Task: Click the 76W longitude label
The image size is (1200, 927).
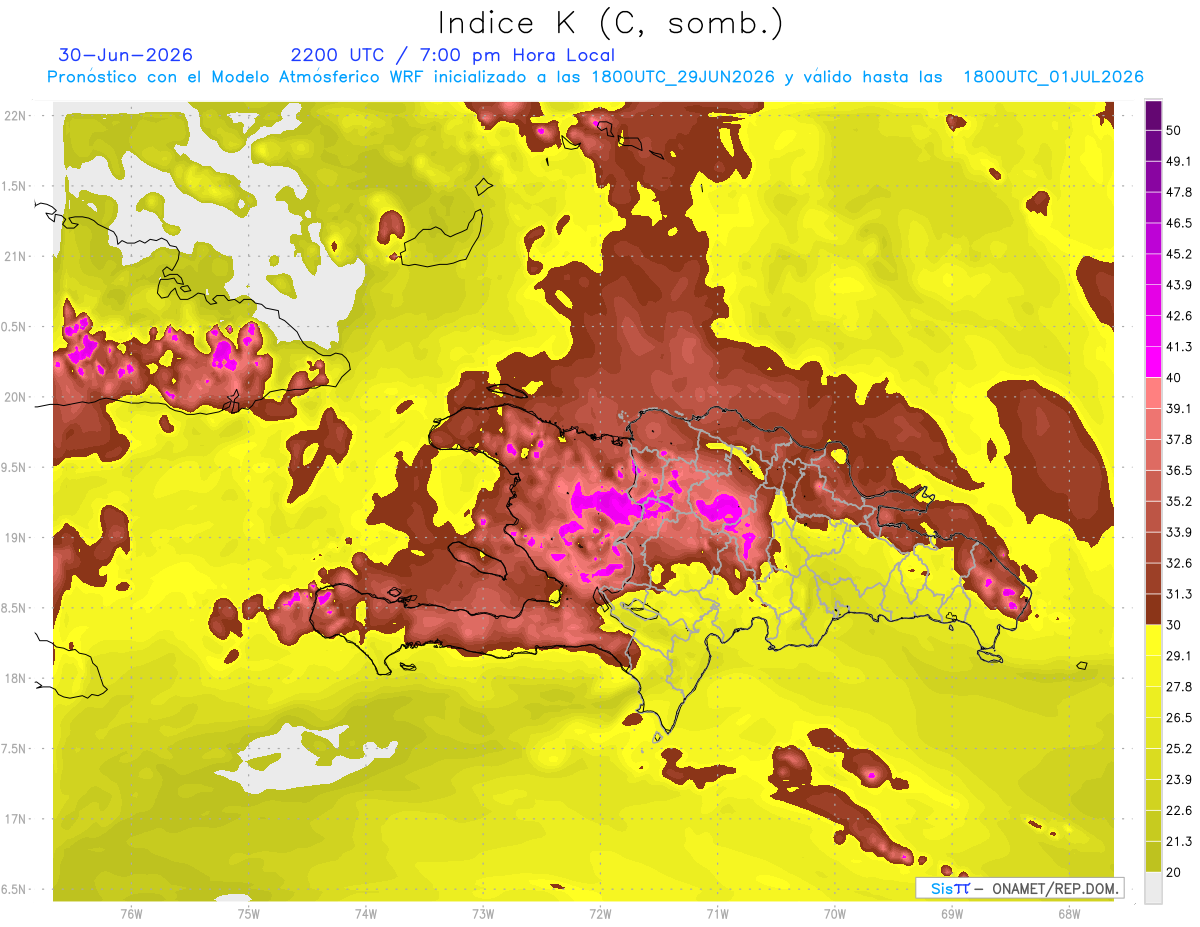Action: [131, 914]
